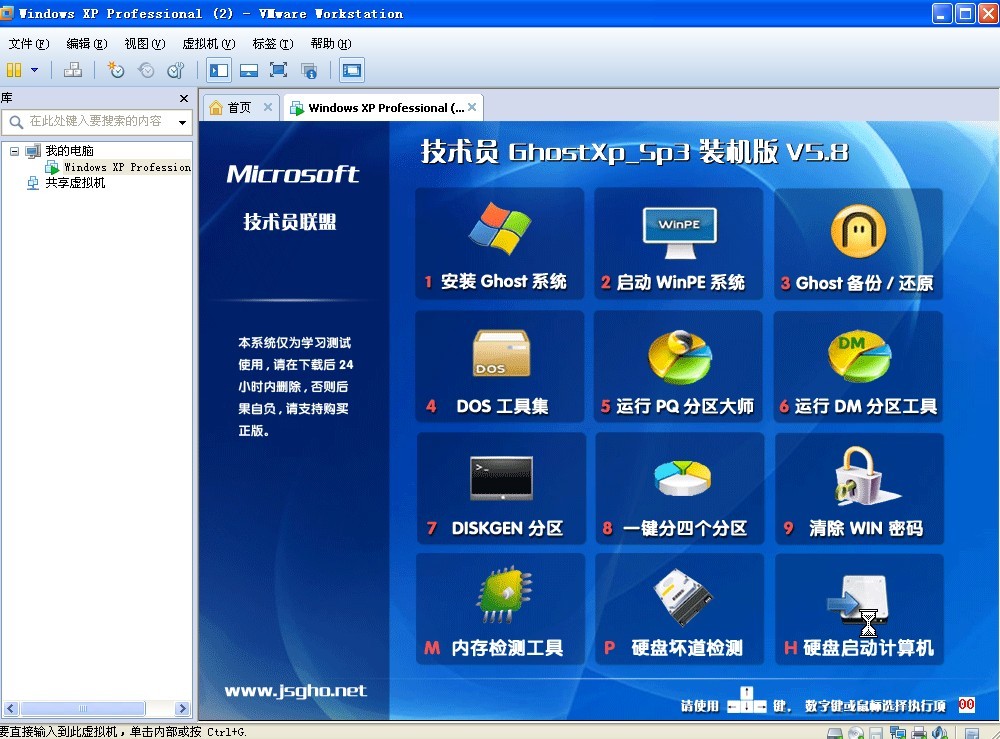
Task: Click the printer status bar icon
Action: [x=919, y=733]
